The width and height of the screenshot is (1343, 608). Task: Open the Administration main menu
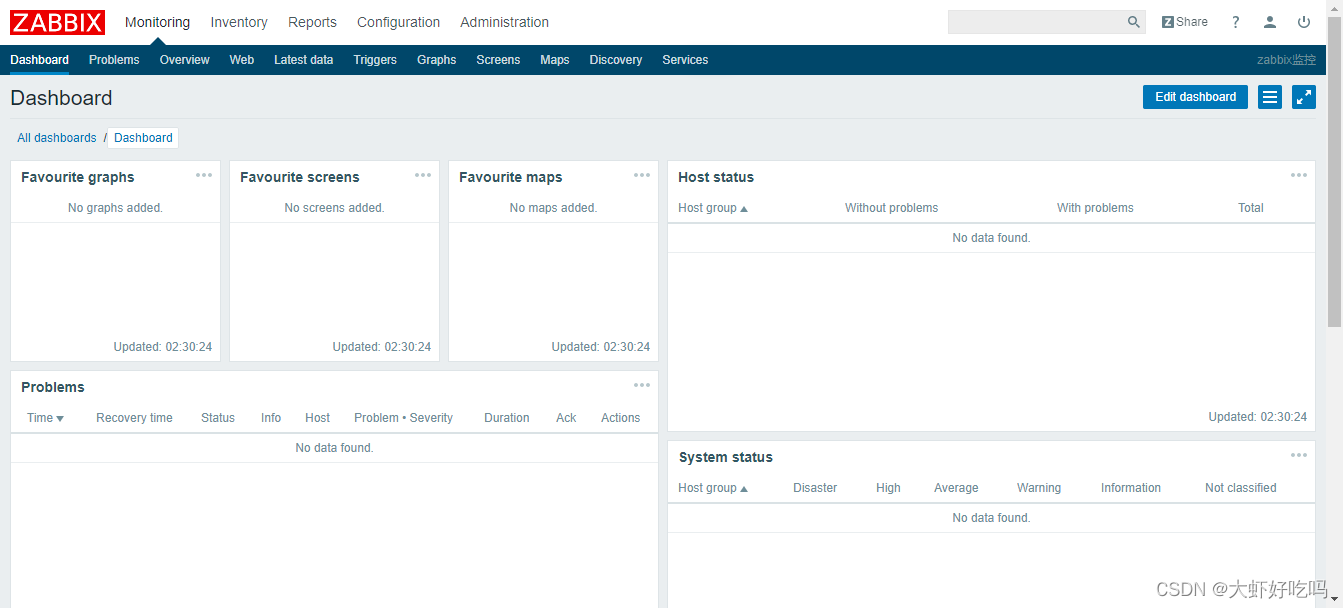pos(504,22)
